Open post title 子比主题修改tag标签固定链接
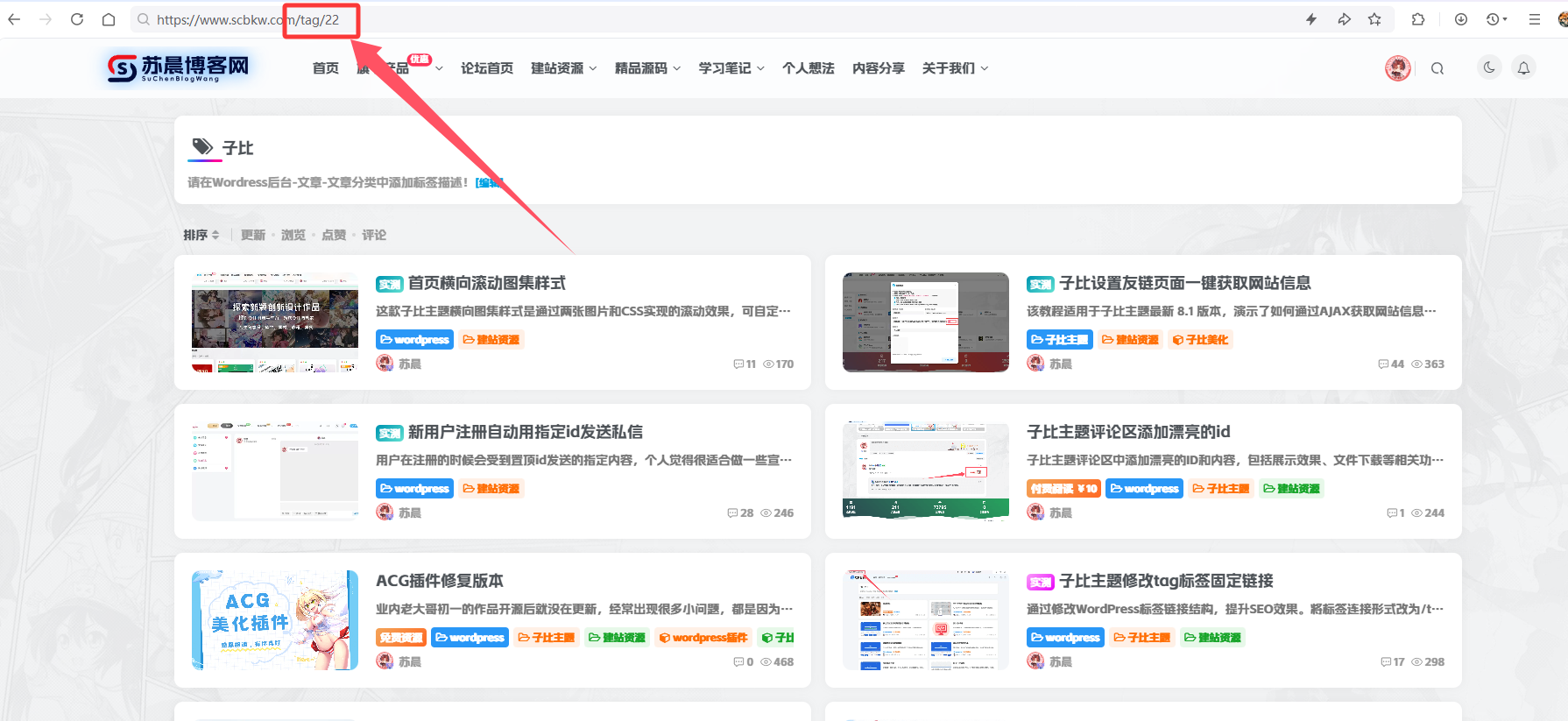1568x721 pixels. [1166, 581]
